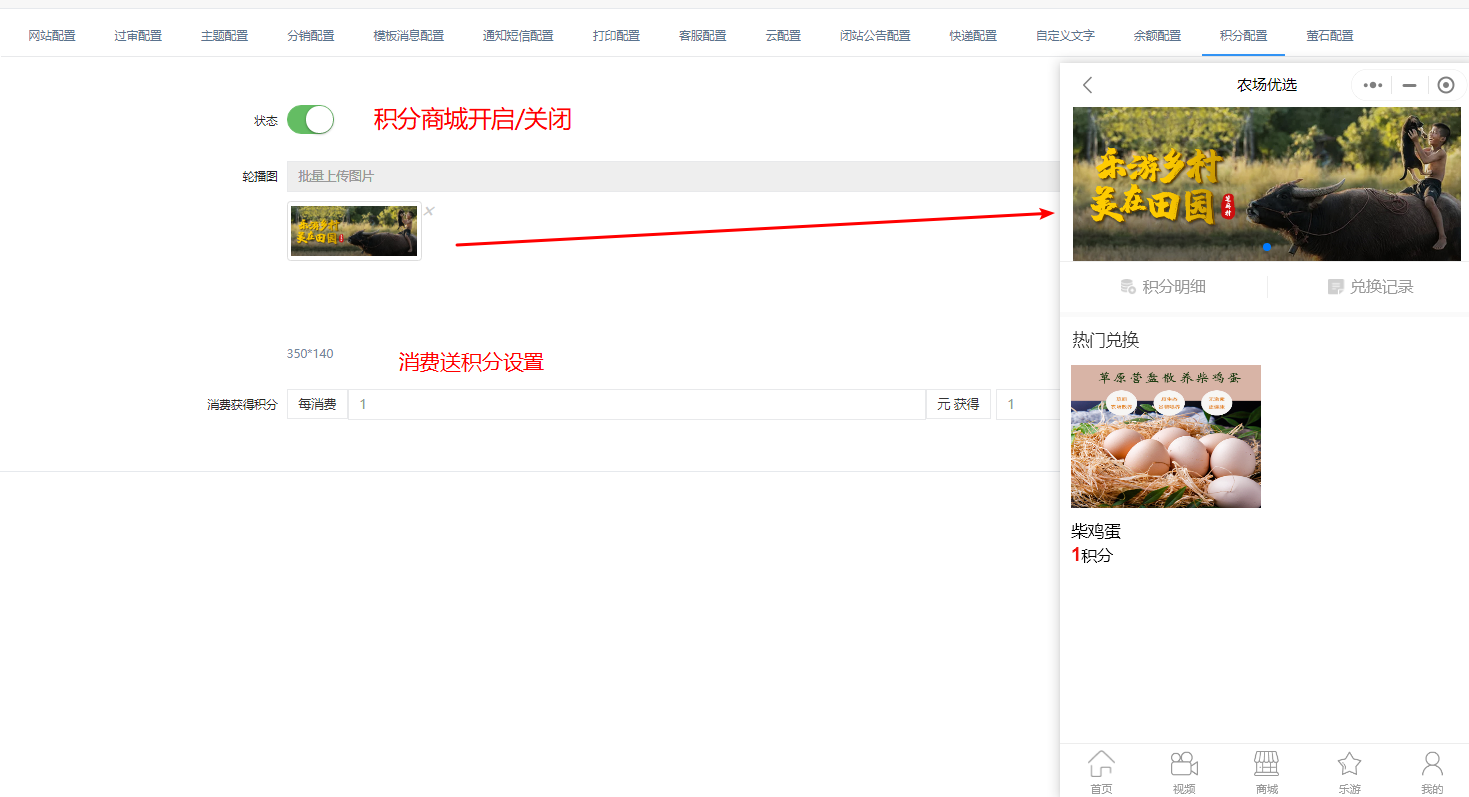The image size is (1469, 797).
Task: Open 视频 camera icon in bottom nav
Action: coord(1184,764)
